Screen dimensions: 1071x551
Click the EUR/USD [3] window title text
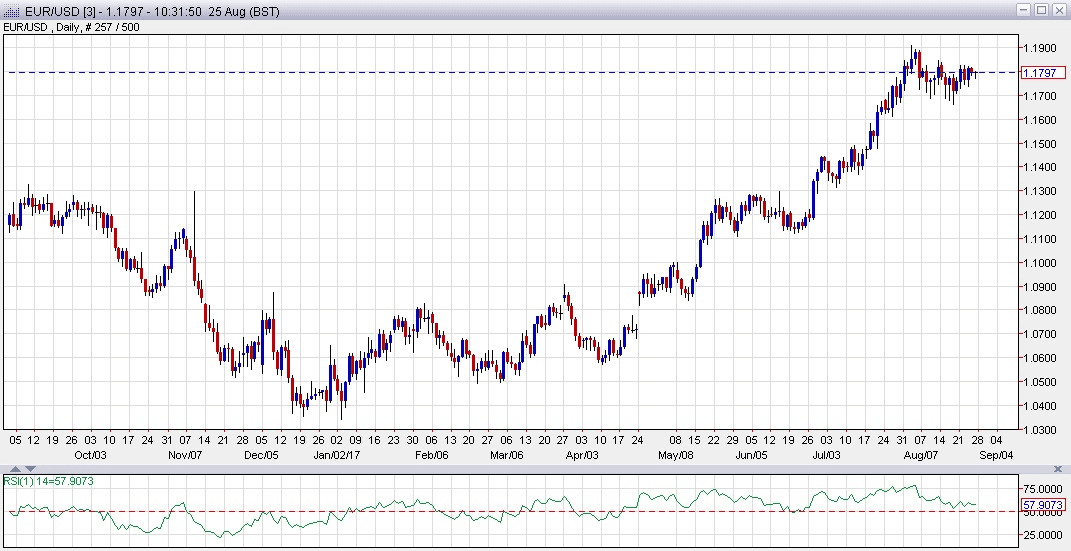150,11
